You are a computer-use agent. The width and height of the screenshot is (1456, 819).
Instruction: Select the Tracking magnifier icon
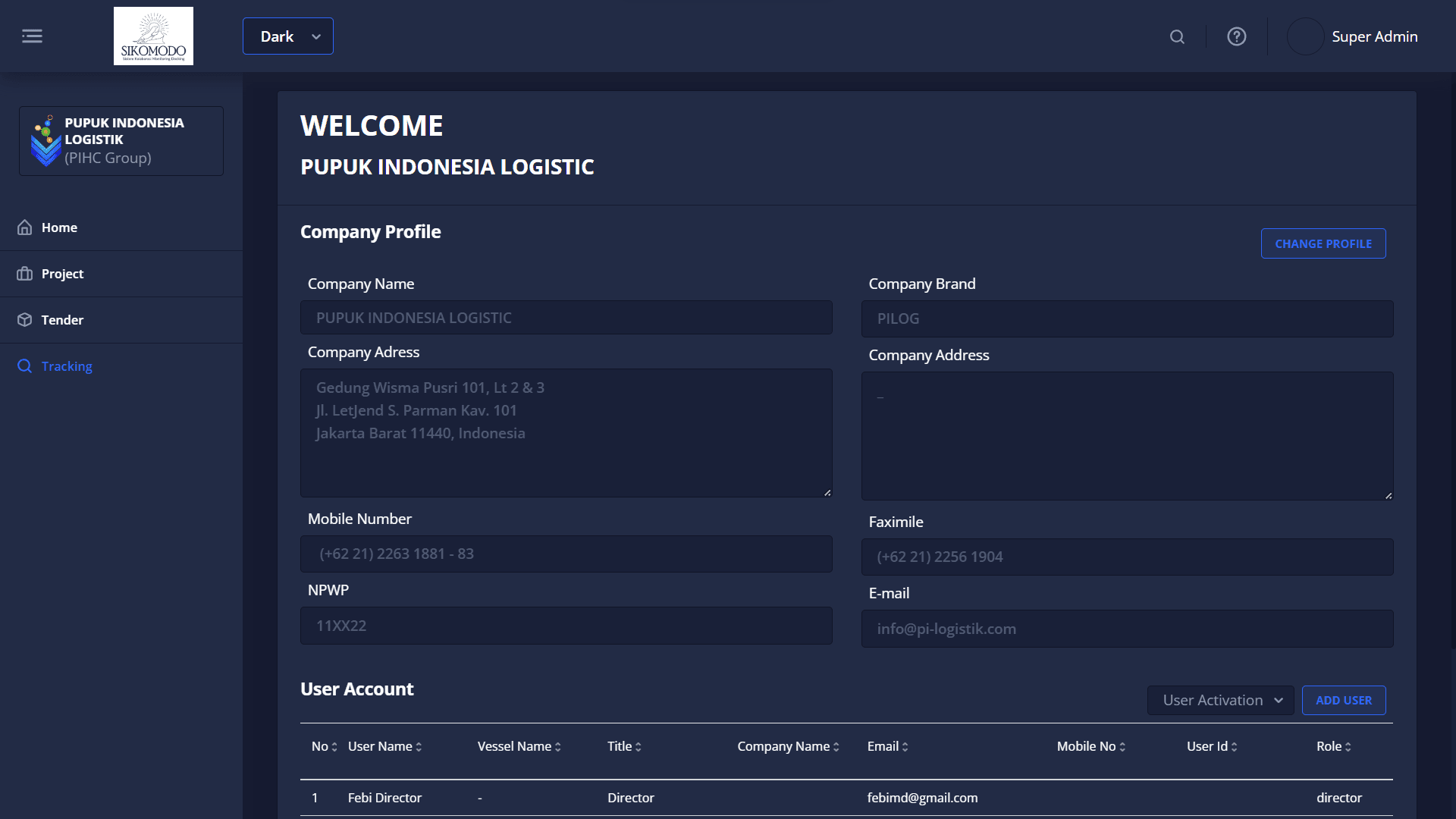click(24, 366)
